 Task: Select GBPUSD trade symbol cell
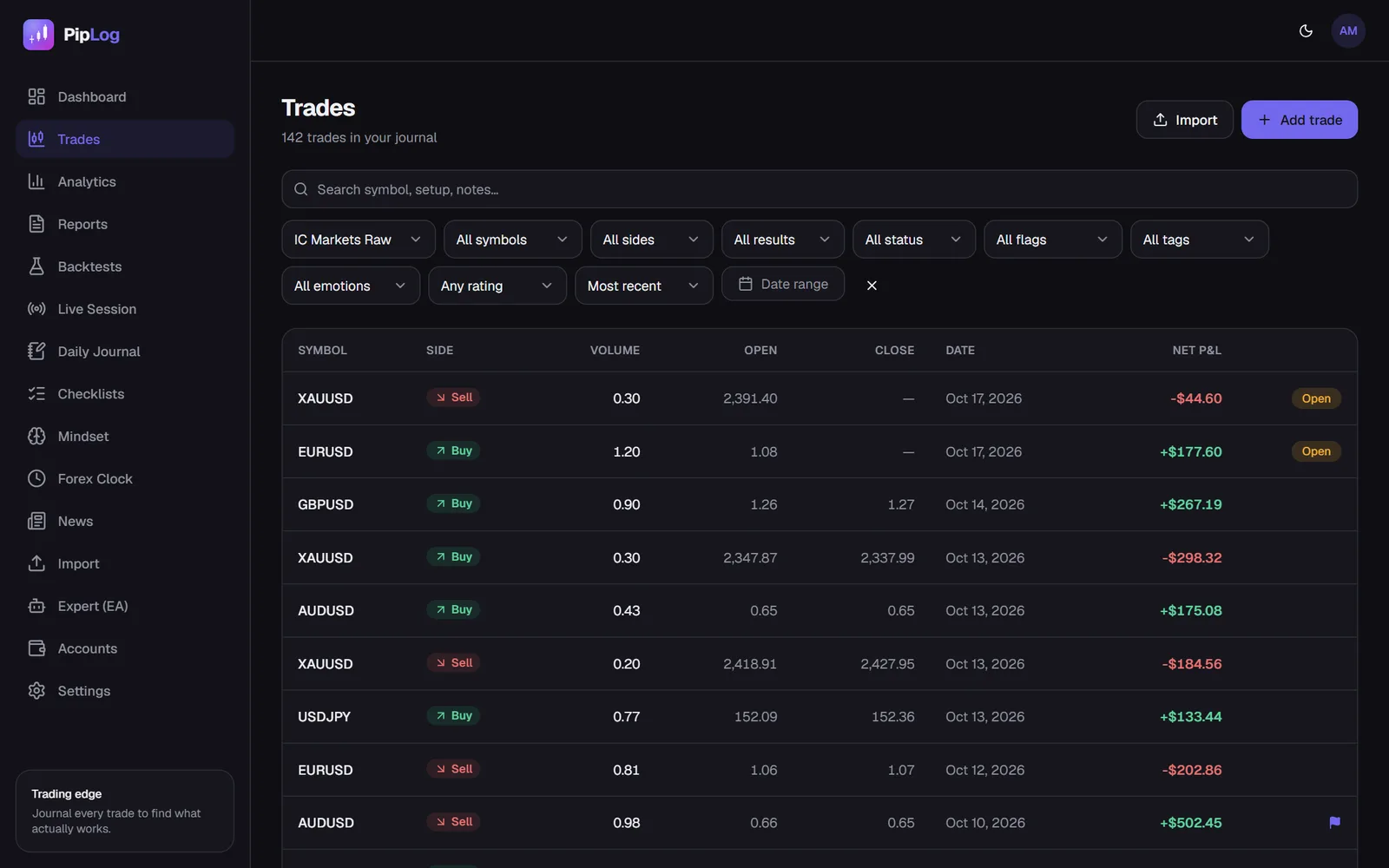(x=326, y=504)
